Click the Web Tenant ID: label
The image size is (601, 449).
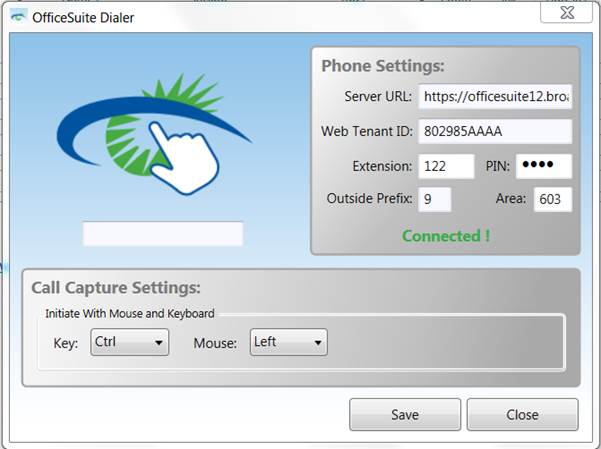point(367,132)
